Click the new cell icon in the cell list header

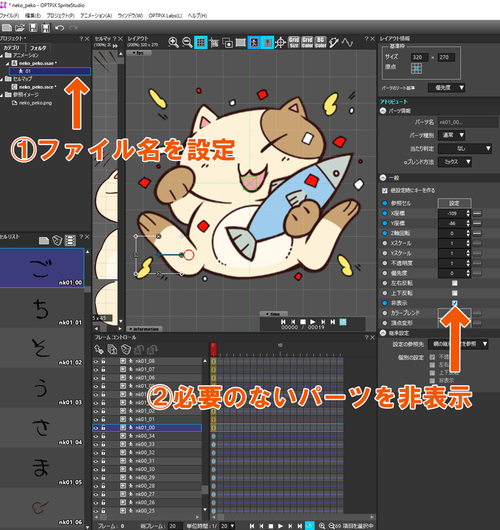click(x=44, y=240)
